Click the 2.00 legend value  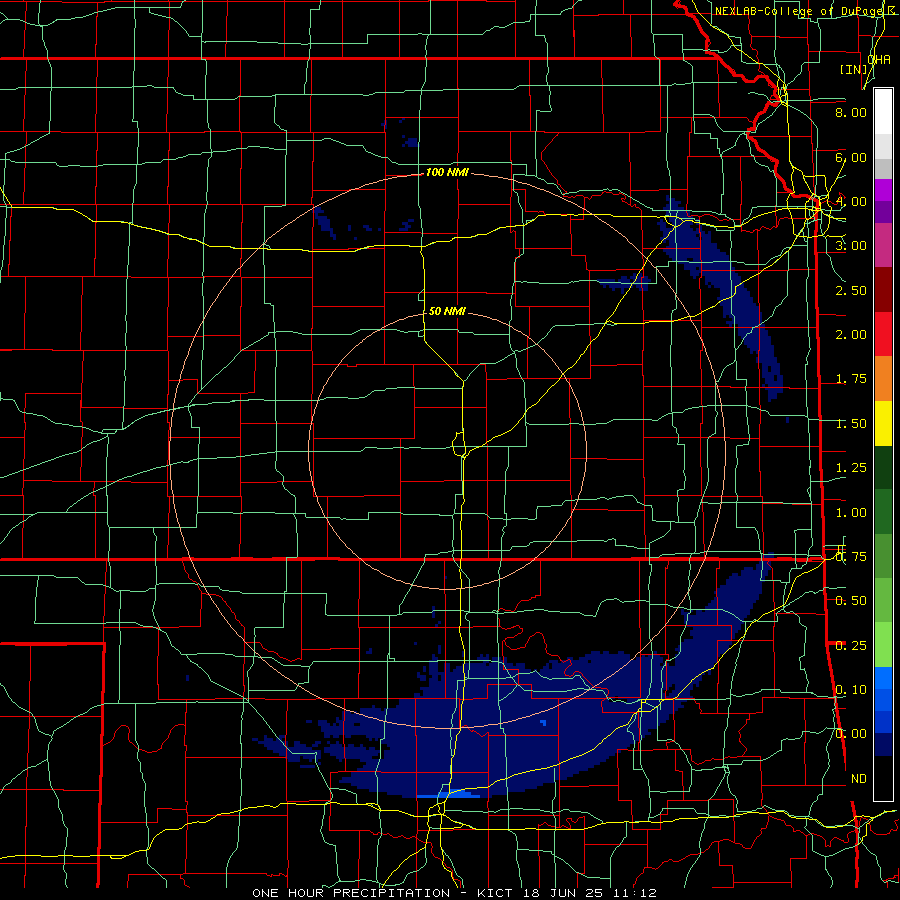[x=851, y=335]
